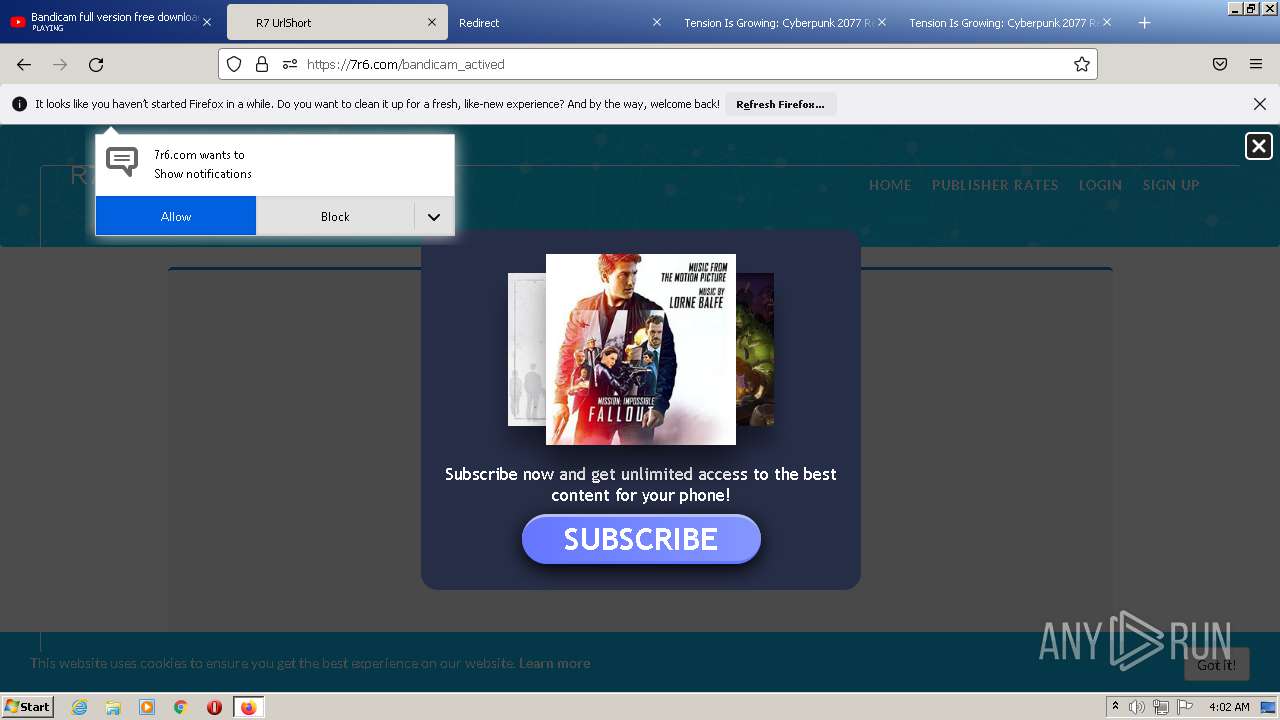Open the Firefox hamburger menu
1280x720 pixels.
coord(1256,64)
